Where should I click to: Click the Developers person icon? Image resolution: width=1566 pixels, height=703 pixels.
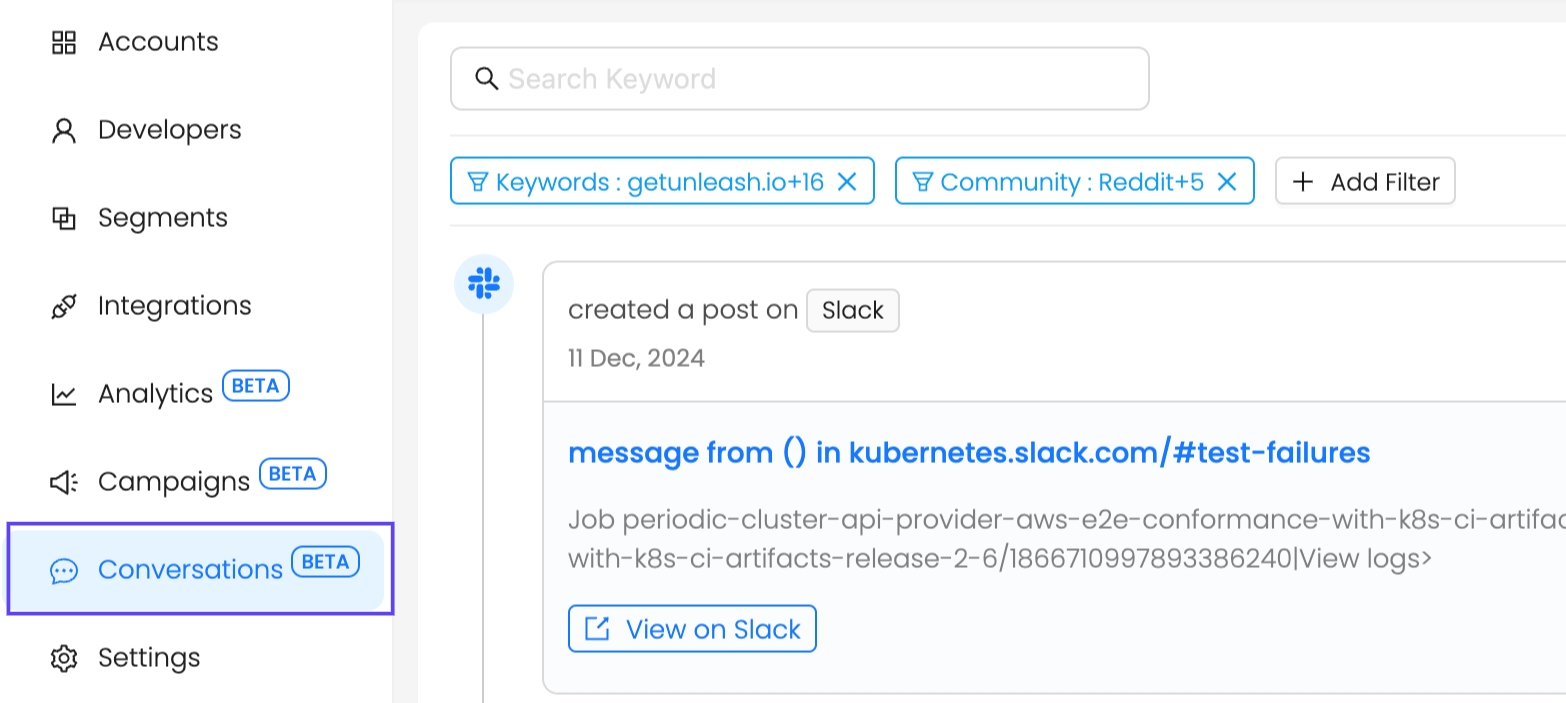(64, 131)
